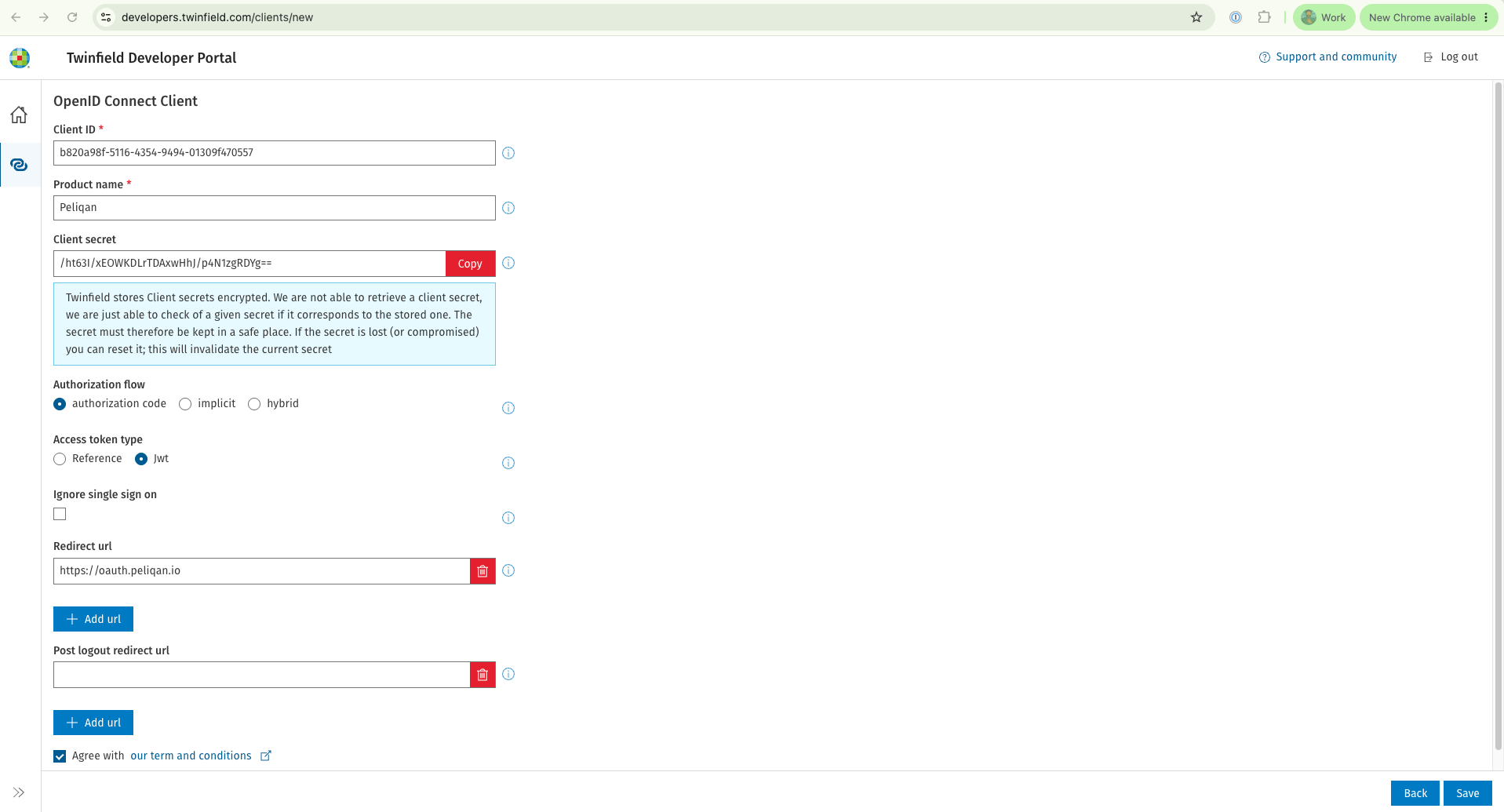Select authorization code flow

tap(60, 404)
